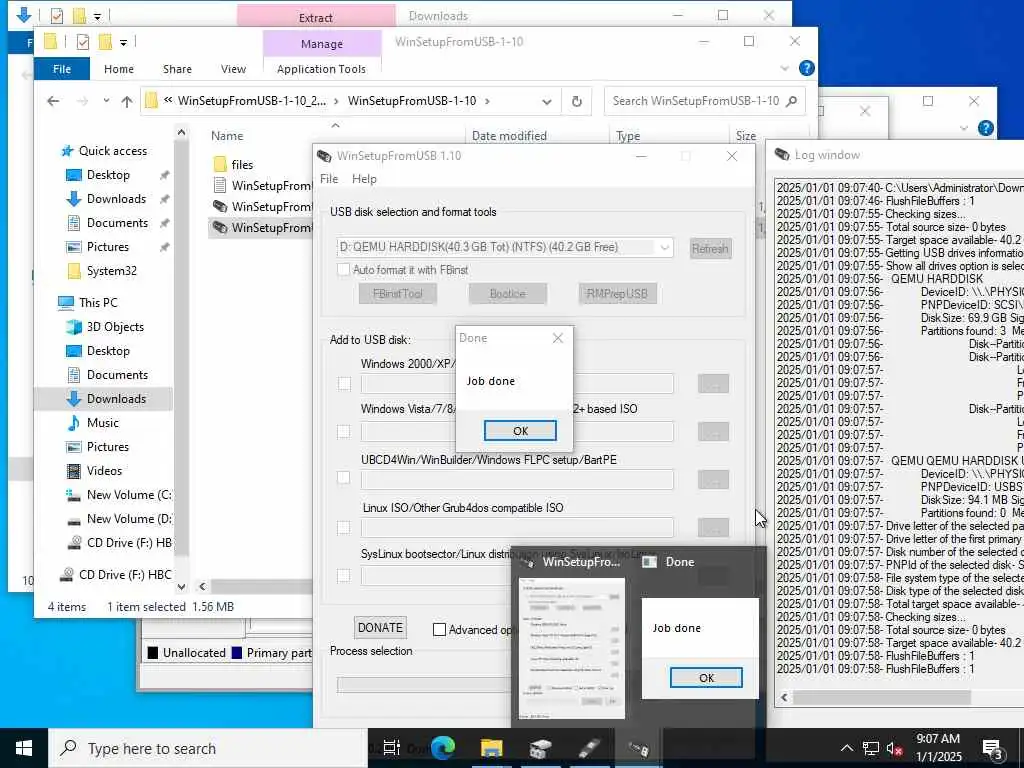Browse for Windows 2000/XP source folder
This screenshot has width=1024, height=768.
tap(713, 384)
